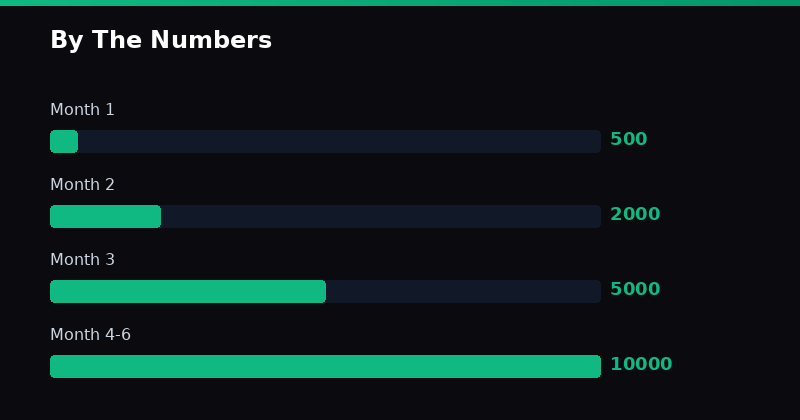Click the green fill of Month 1 bar
This screenshot has height=420, width=800.
[x=64, y=141]
